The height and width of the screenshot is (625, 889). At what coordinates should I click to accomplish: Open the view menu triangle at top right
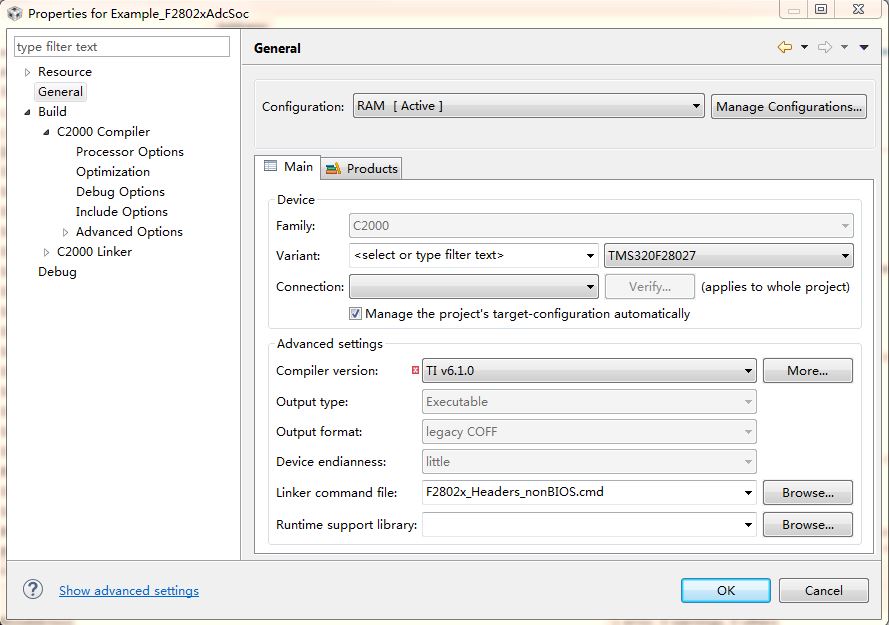coord(864,47)
